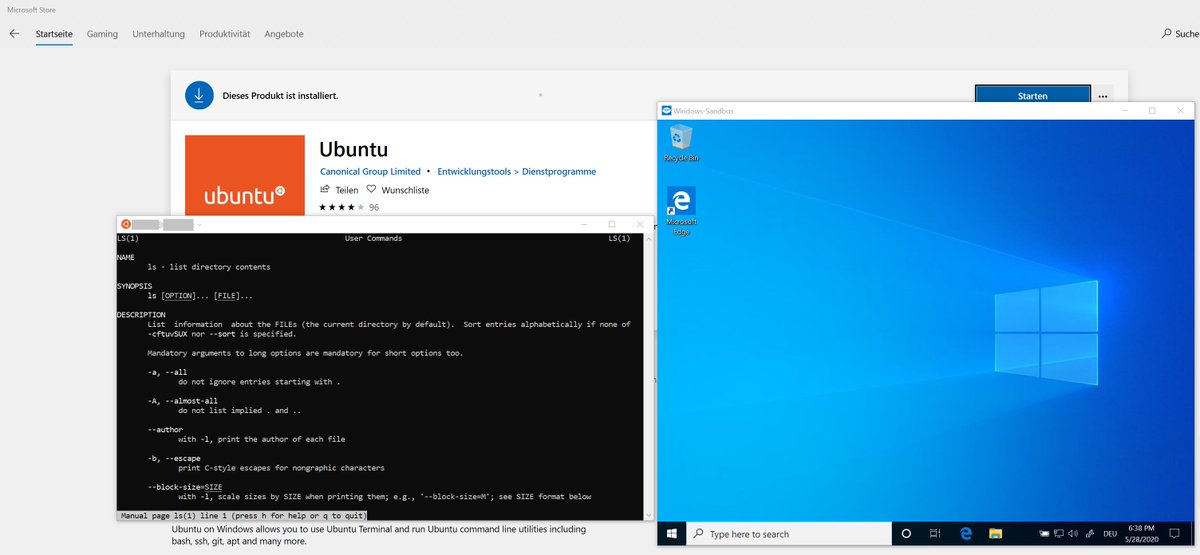Maximize the Ubuntu terminal window
The width and height of the screenshot is (1200, 555).
tap(612, 224)
